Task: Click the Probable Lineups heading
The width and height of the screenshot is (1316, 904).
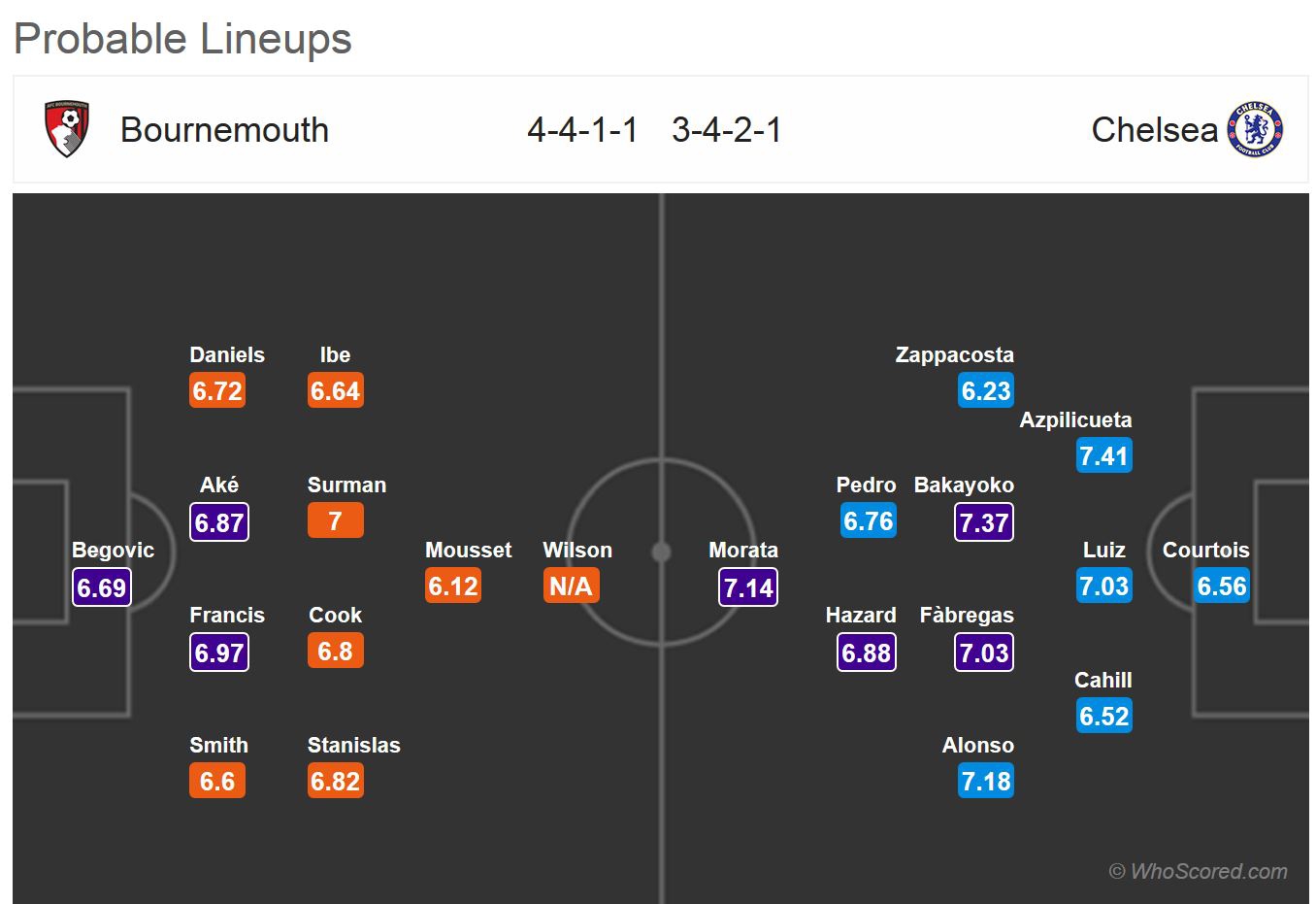Action: 182,40
